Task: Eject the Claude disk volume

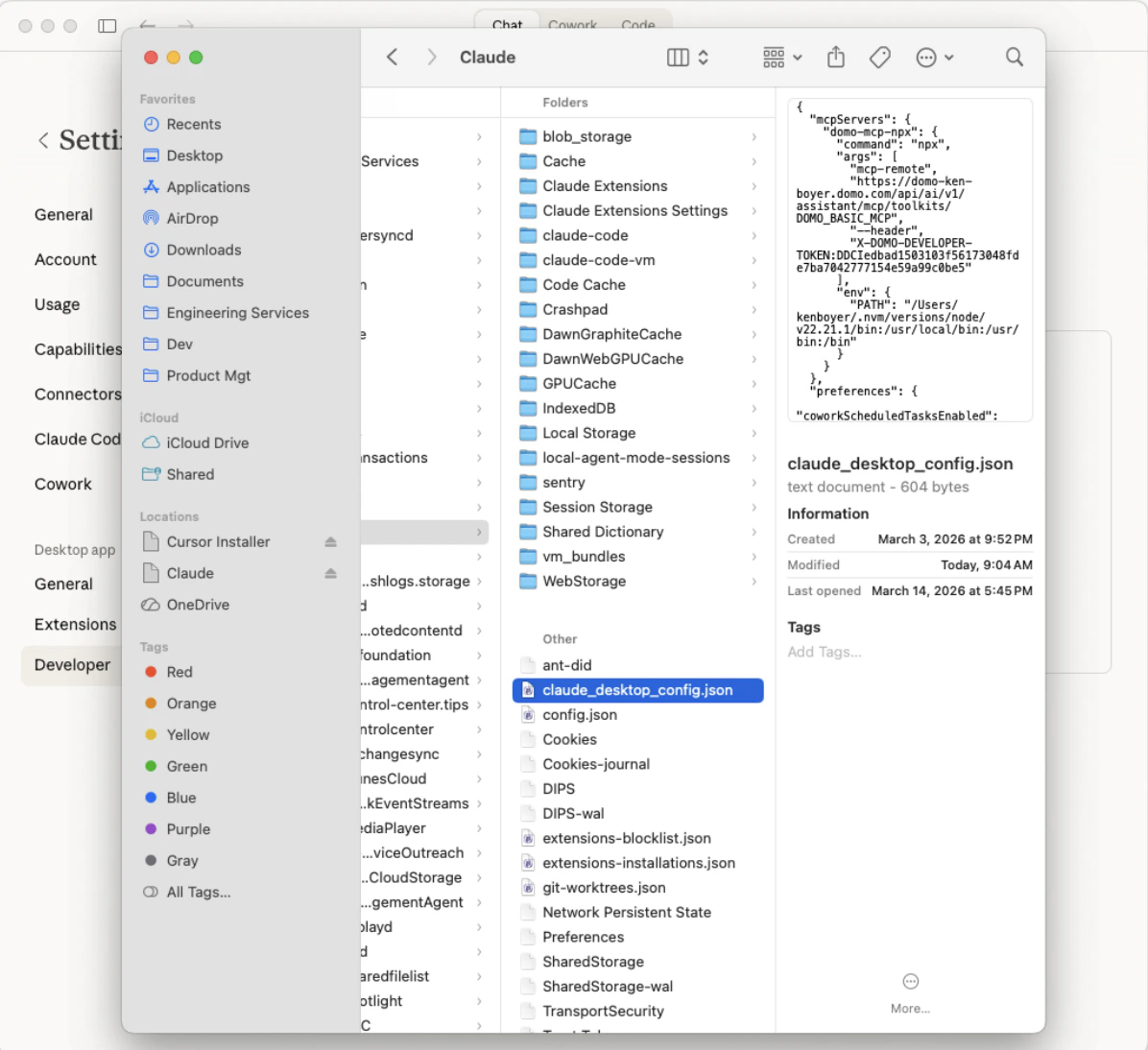Action: (330, 574)
